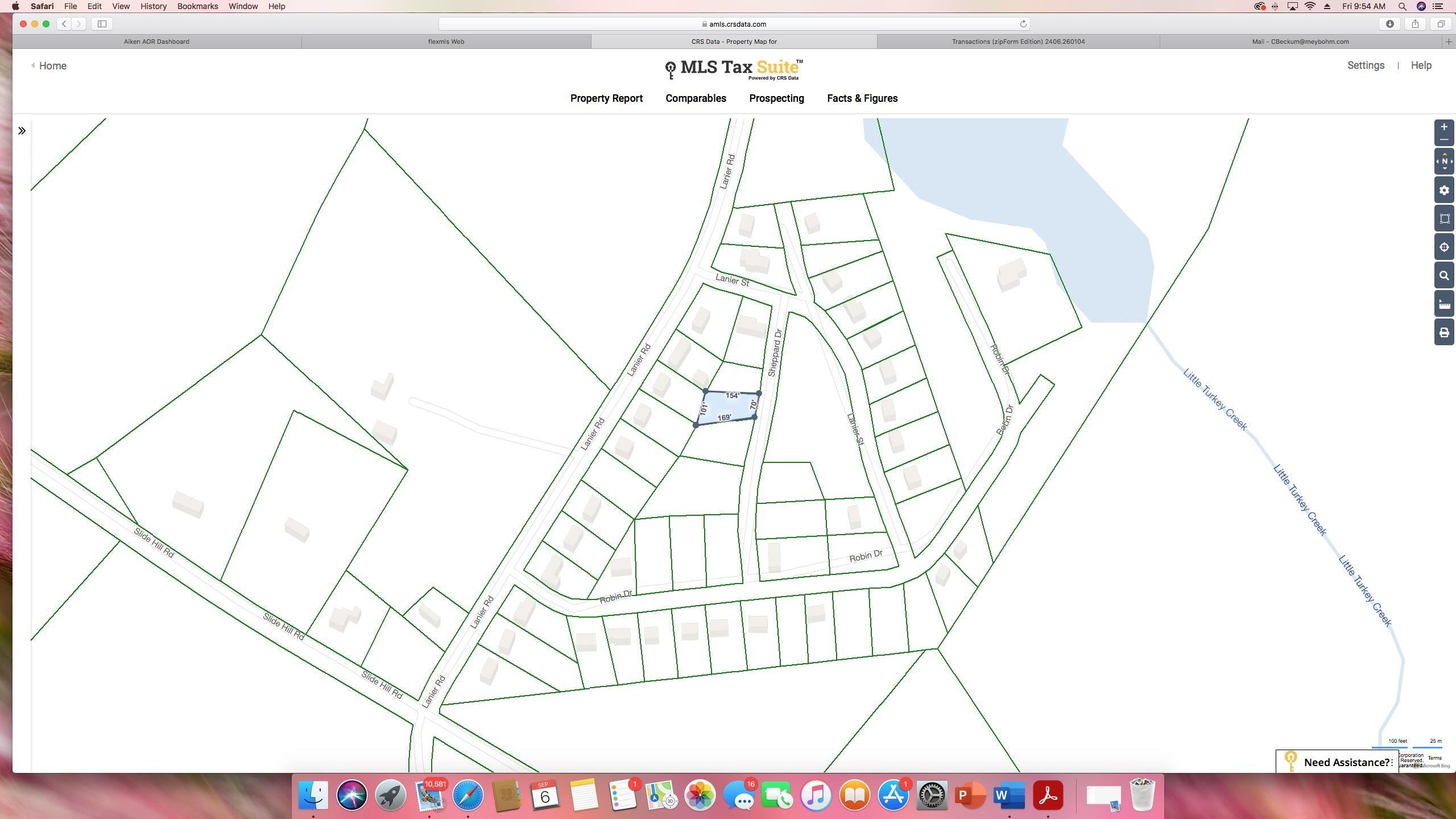This screenshot has width=1456, height=819.
Task: Open Microsoft Word in the dock
Action: [x=1009, y=795]
